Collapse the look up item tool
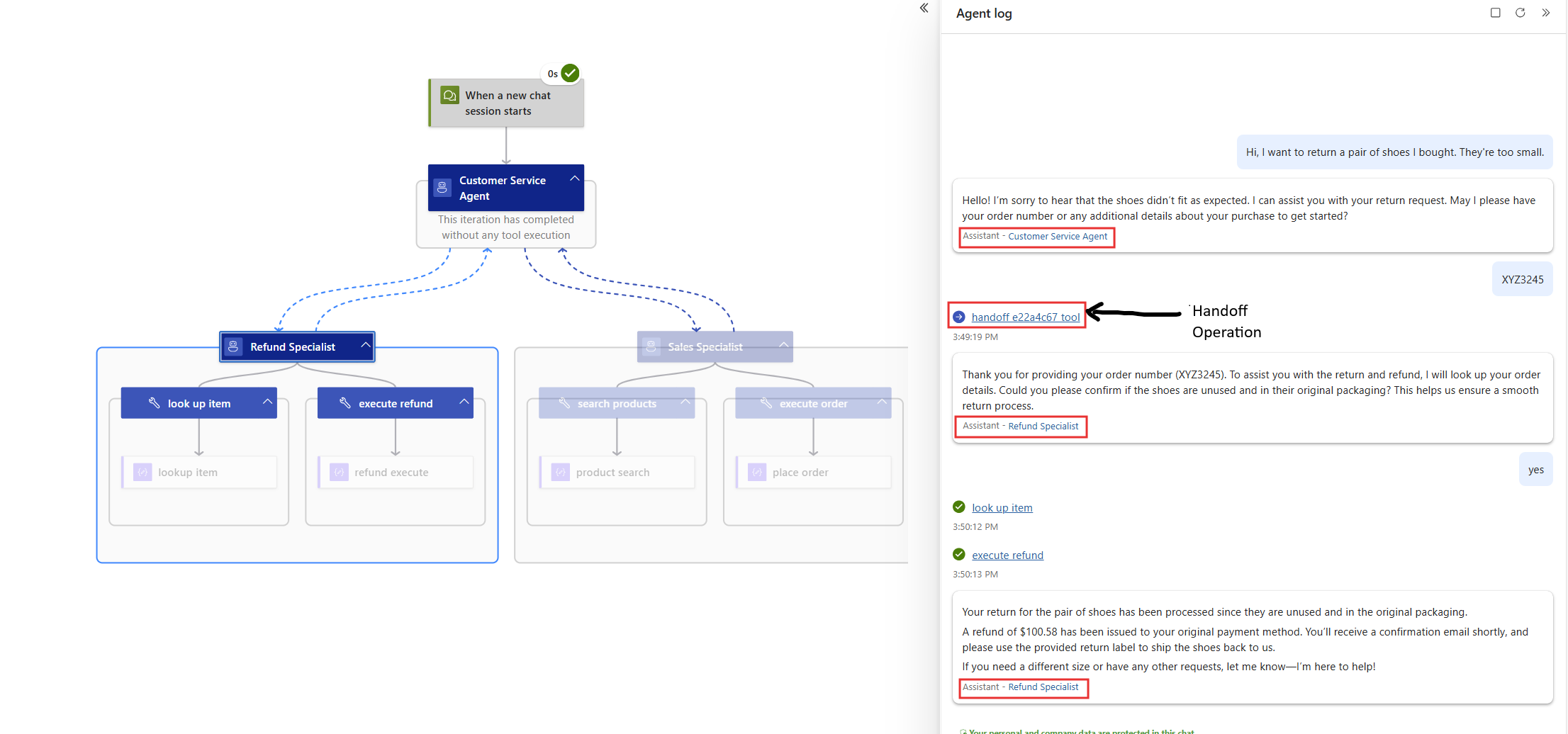The width and height of the screenshot is (1568, 734). pos(267,402)
